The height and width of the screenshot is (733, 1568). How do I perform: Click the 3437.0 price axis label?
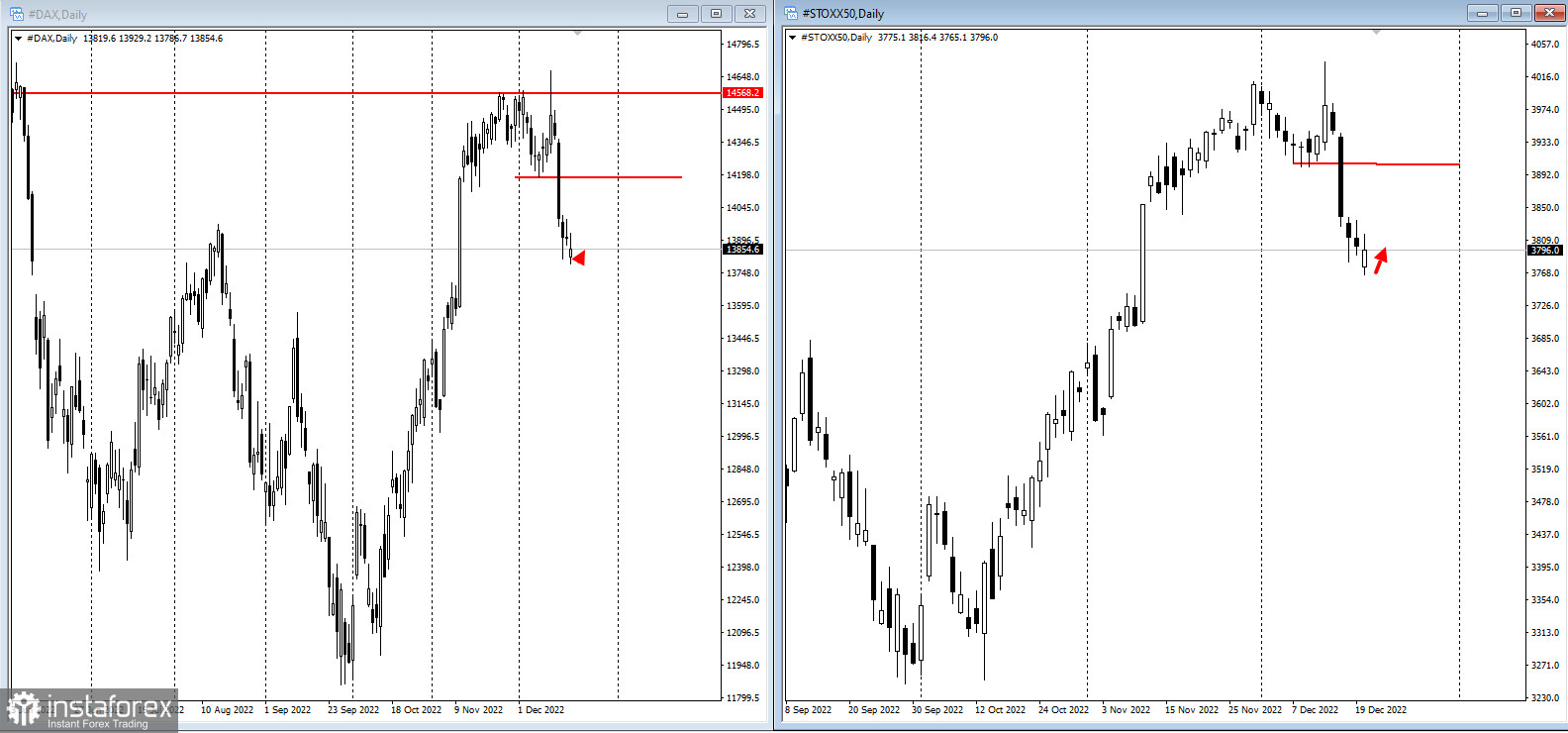point(1545,535)
